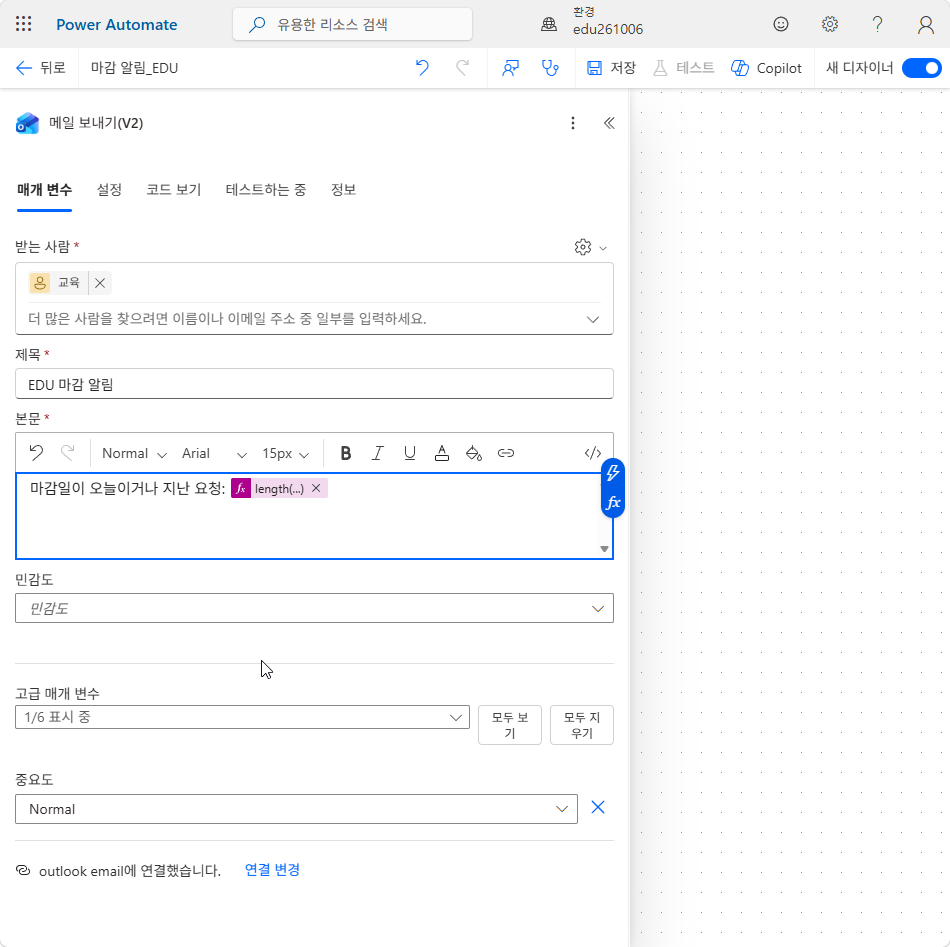950x947 pixels.
Task: Open the feedback smiley icon
Action: [781, 24]
